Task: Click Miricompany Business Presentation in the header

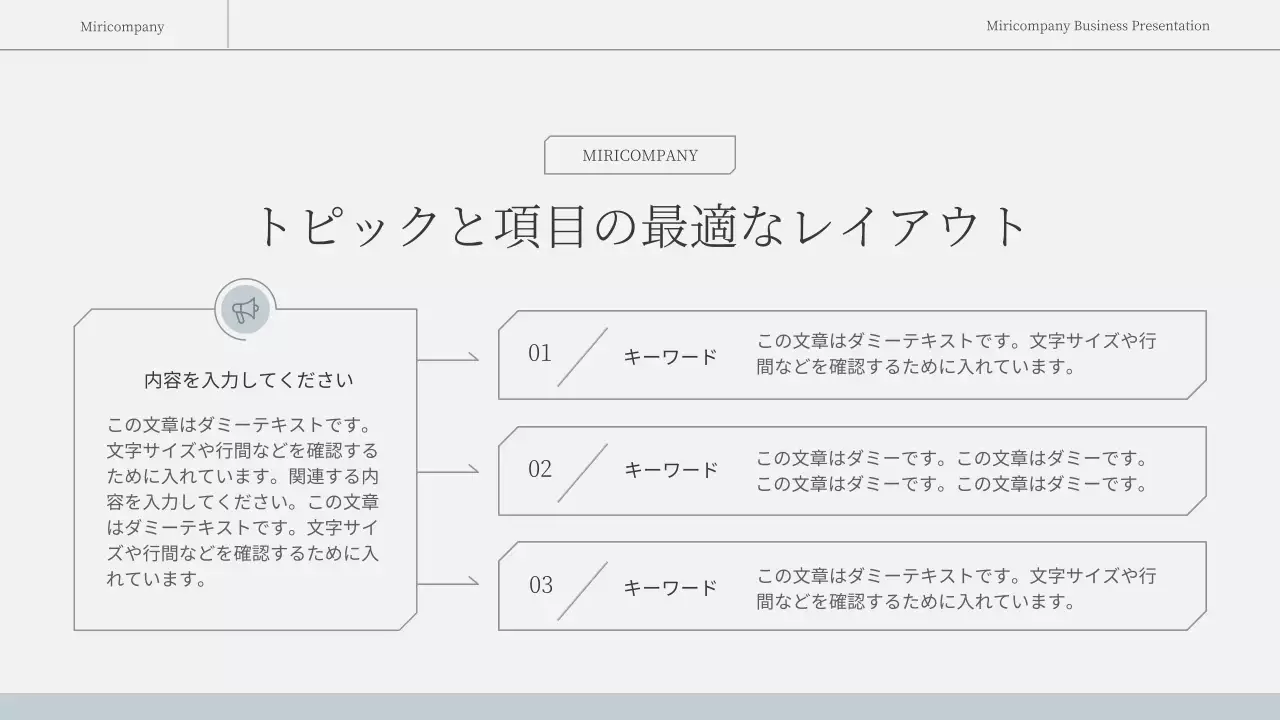Action: [1097, 26]
